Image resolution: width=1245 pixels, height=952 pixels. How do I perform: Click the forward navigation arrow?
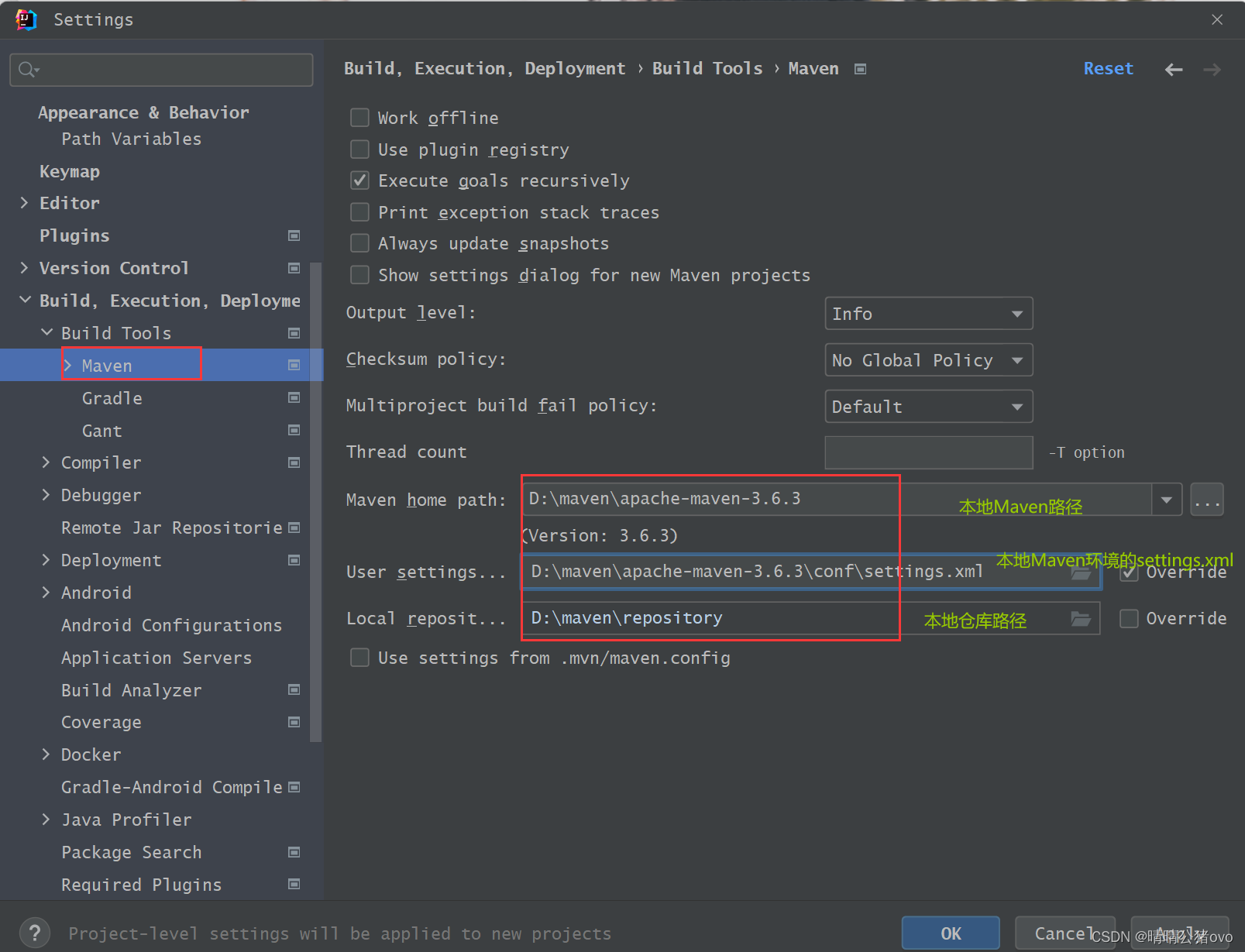1212,70
